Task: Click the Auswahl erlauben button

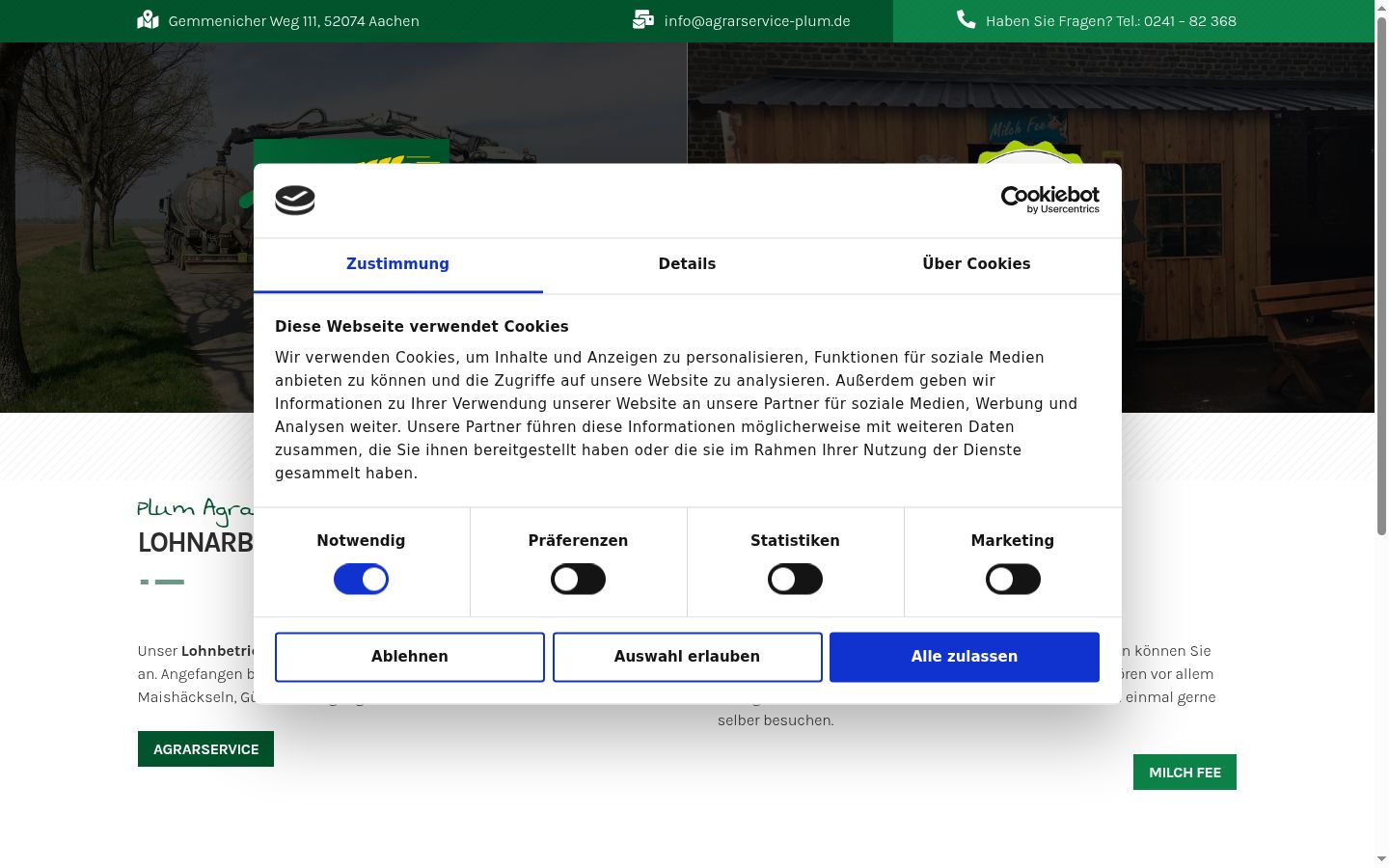Action: pyautogui.click(x=687, y=657)
